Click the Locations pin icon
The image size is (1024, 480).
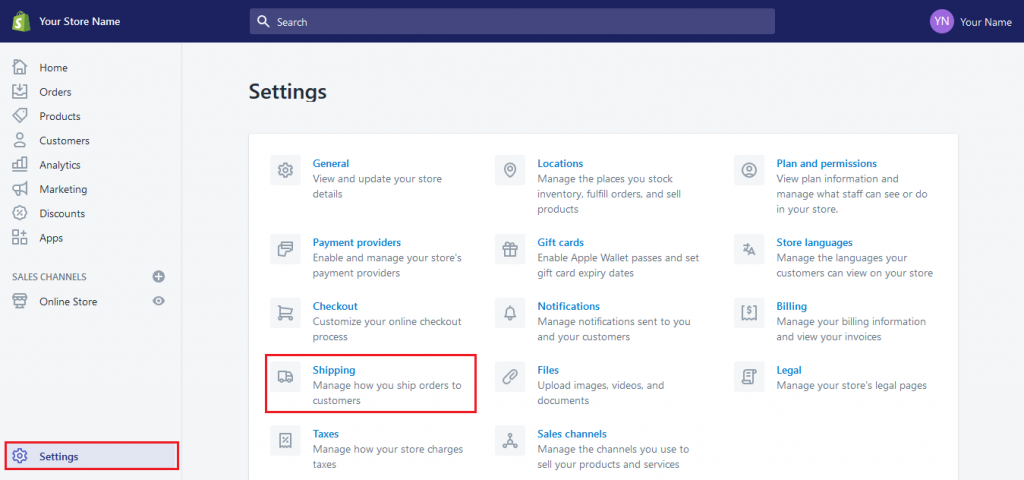click(x=510, y=170)
